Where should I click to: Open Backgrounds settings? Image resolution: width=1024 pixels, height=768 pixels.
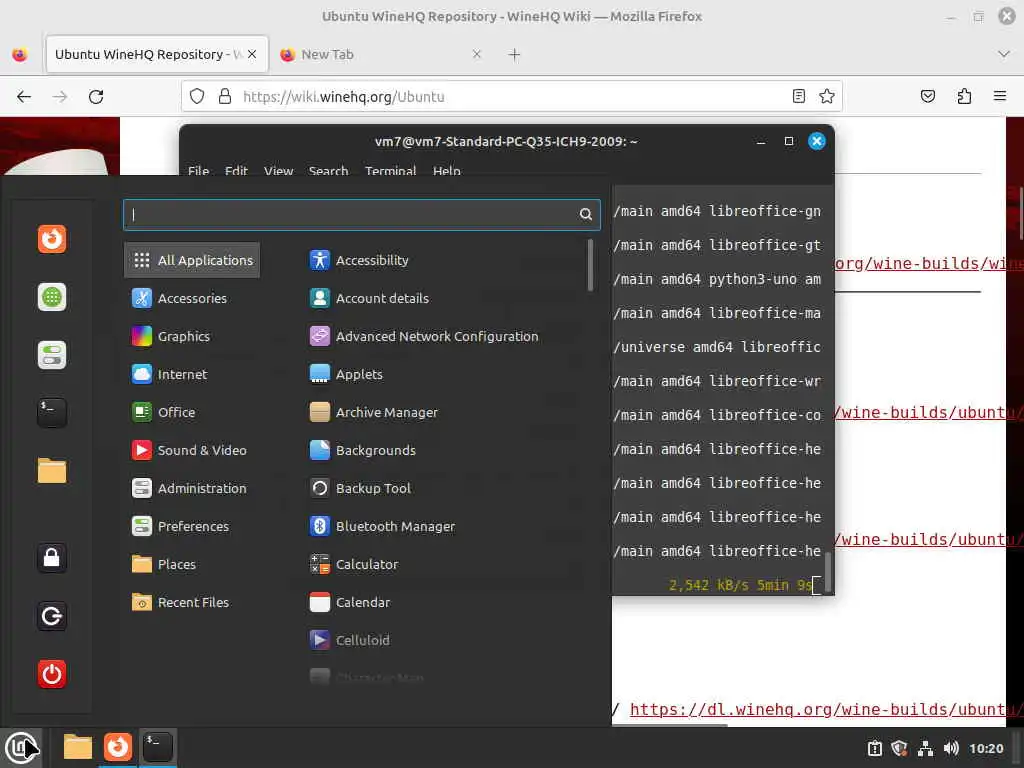tap(362, 450)
